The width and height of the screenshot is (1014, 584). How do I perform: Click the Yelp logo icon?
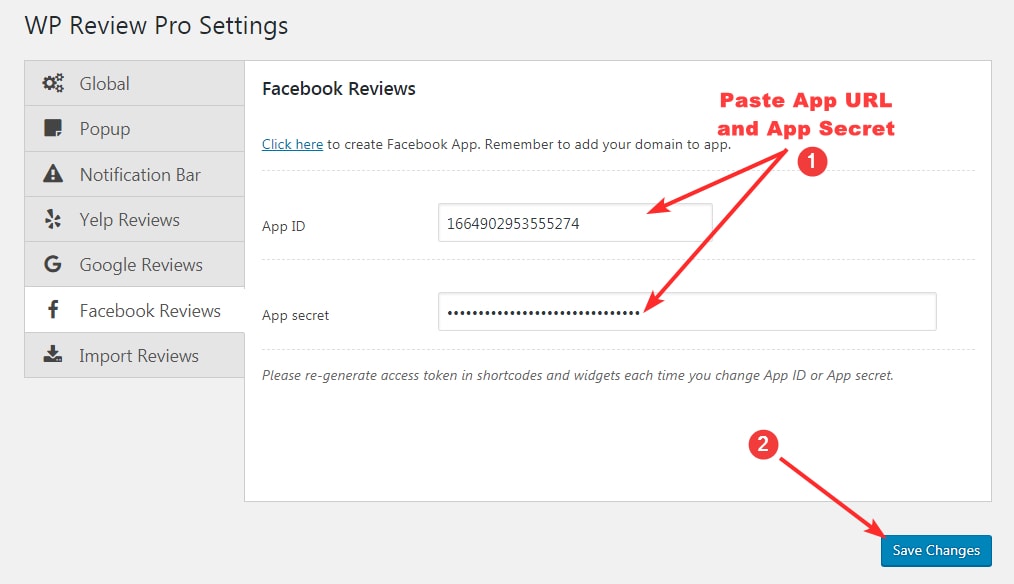coord(53,220)
